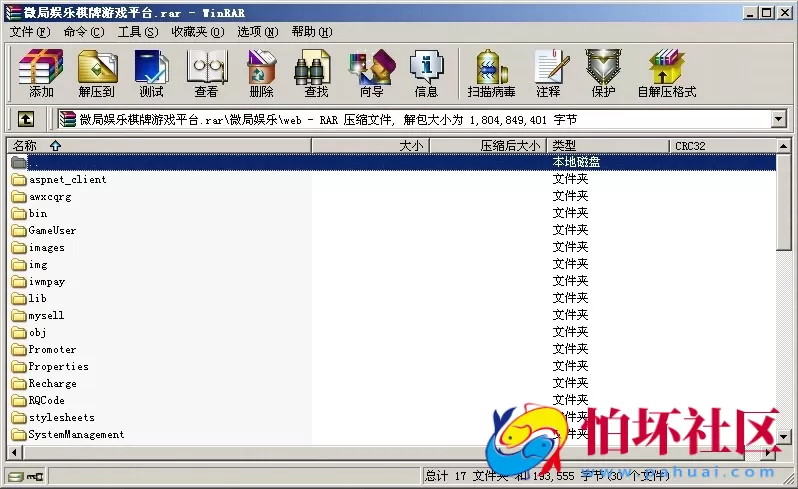
Task: Select the stylesheets folder name
Action: tap(62, 417)
